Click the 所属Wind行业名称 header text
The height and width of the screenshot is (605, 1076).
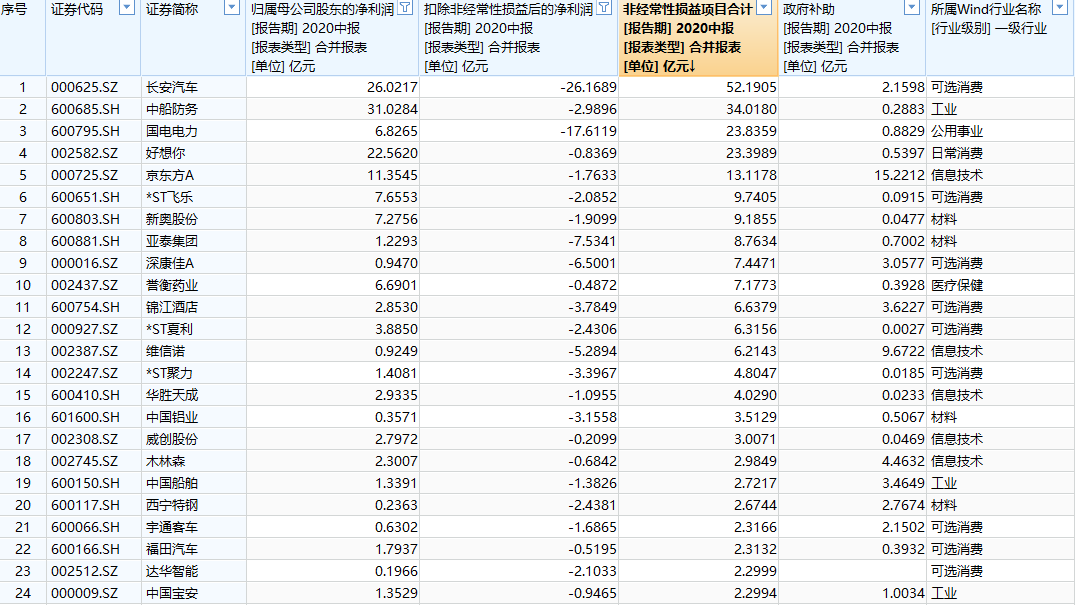pyautogui.click(x=986, y=10)
